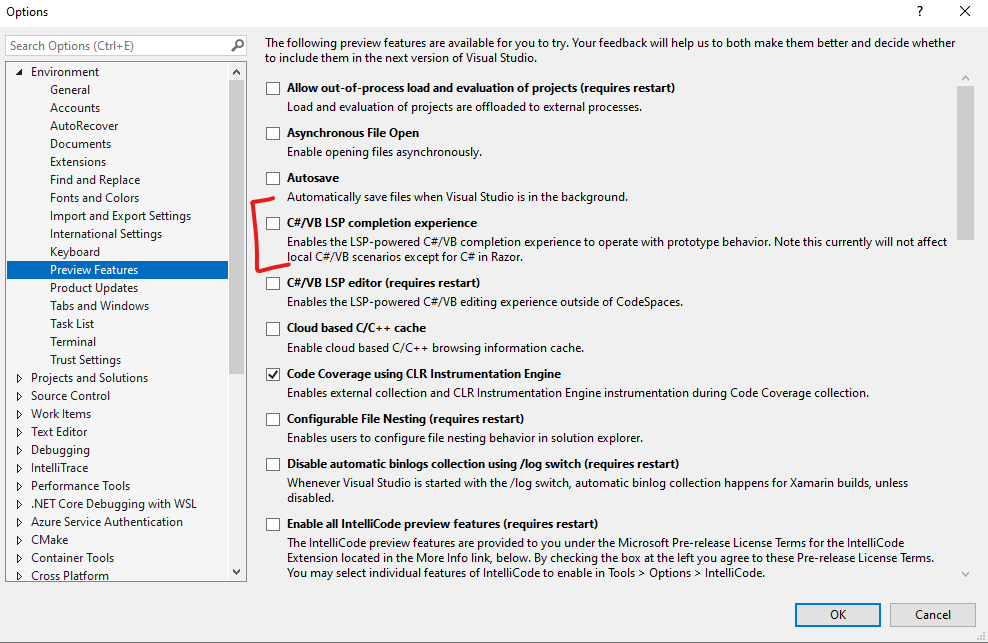Select Terminal in the tree

click(x=73, y=341)
